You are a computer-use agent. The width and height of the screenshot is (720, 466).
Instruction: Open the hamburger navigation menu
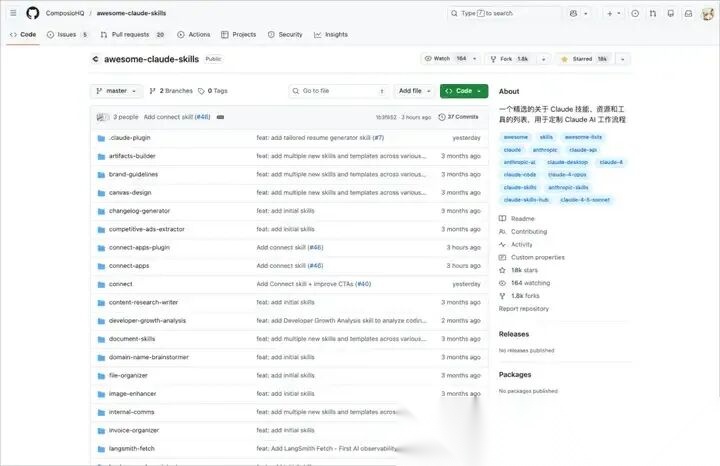pos(13,13)
